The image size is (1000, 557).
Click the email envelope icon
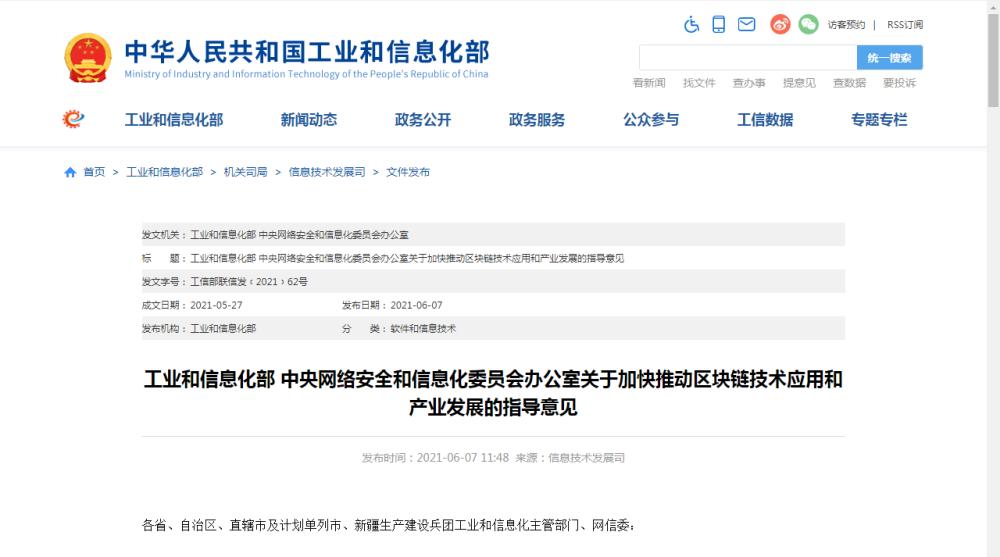(746, 25)
